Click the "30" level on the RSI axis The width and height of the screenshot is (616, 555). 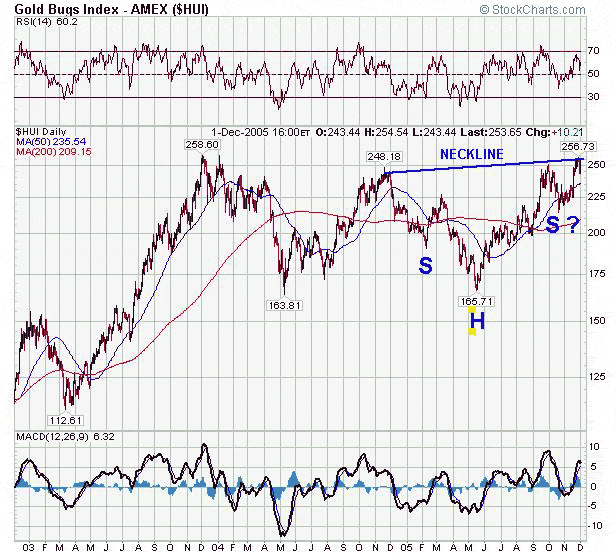(x=594, y=97)
